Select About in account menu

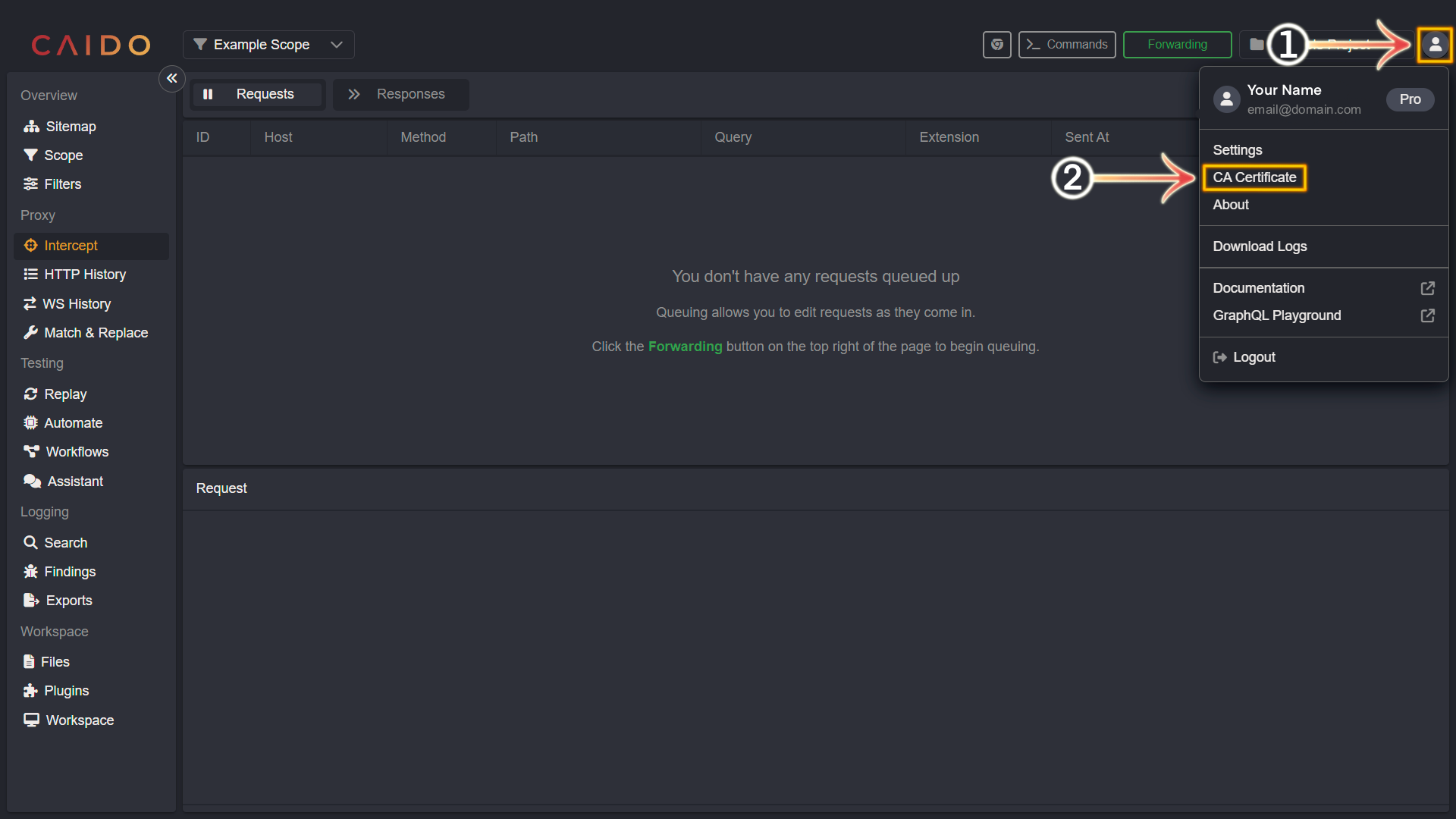1230,205
